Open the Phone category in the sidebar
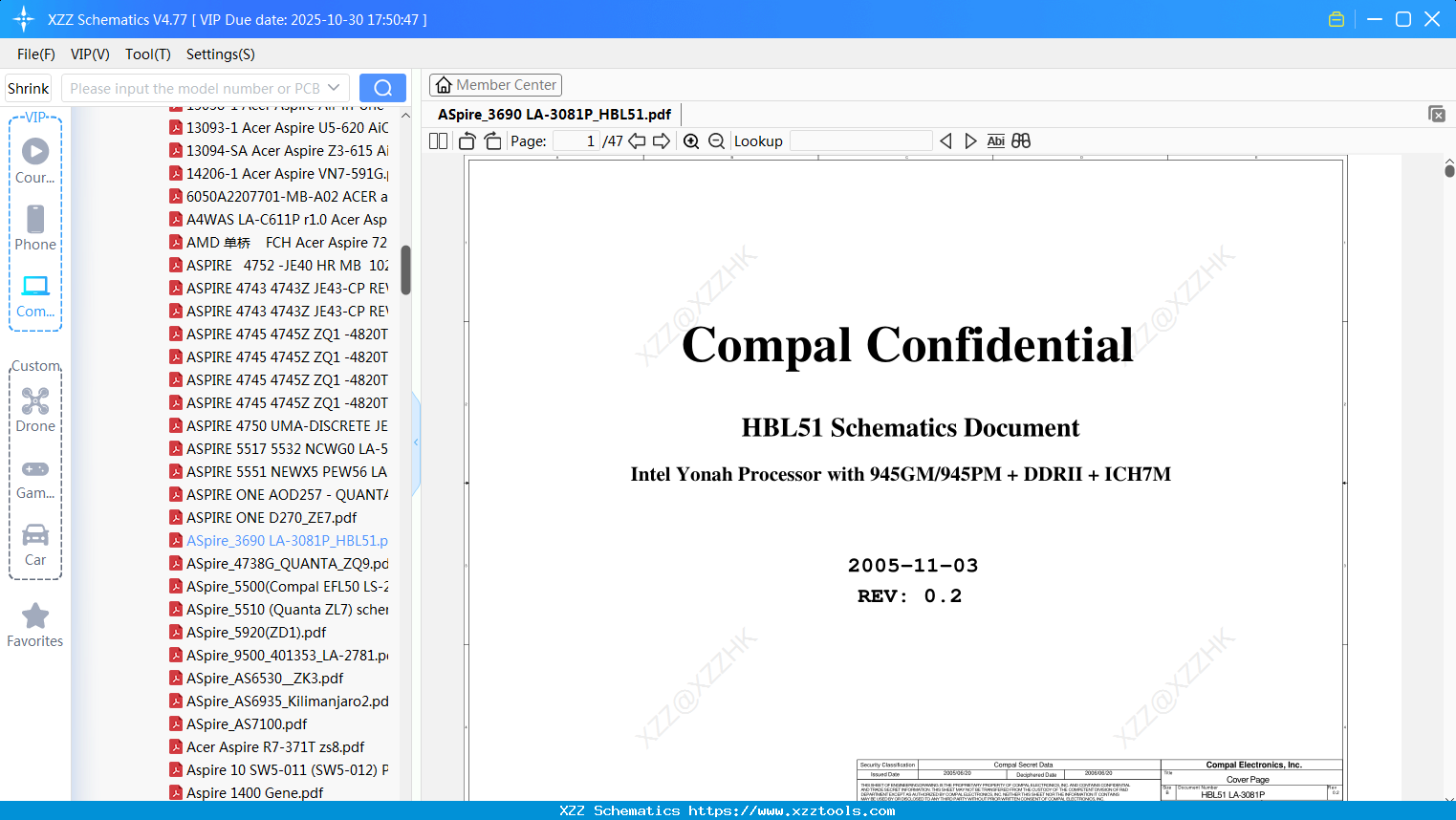This screenshot has width=1456, height=820. (35, 227)
